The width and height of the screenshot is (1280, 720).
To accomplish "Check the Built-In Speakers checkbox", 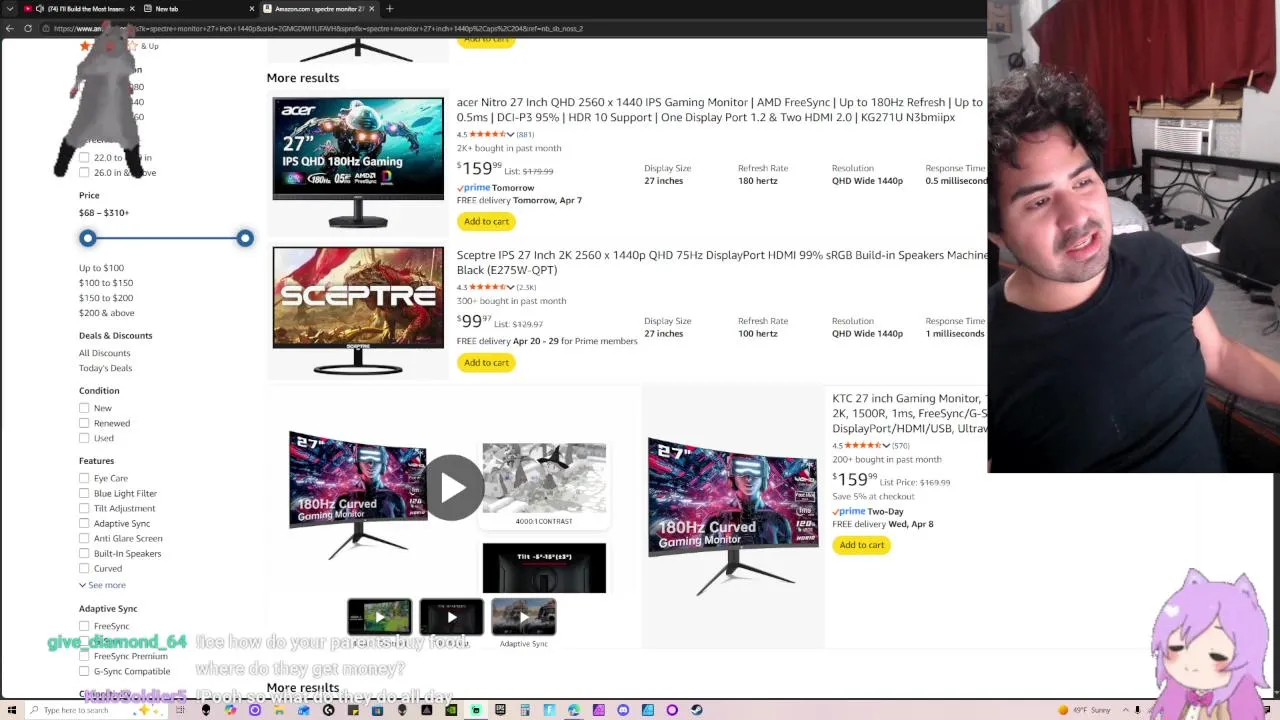I will tap(84, 553).
